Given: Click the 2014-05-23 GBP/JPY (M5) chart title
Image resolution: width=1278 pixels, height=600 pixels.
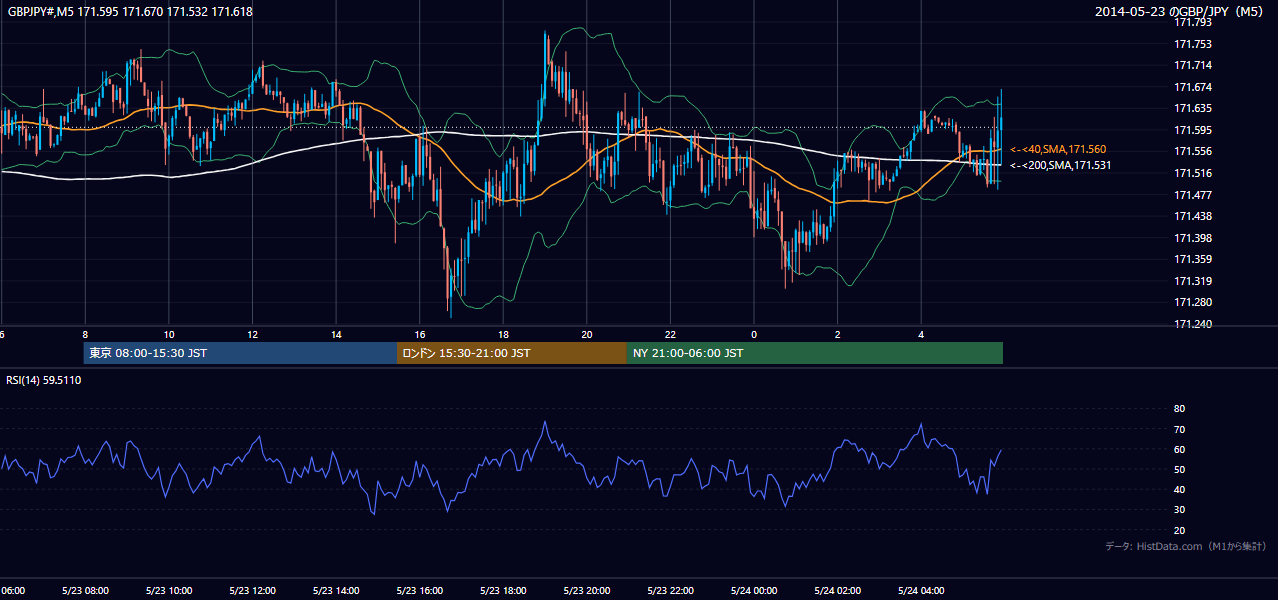Looking at the screenshot, I should tap(1180, 12).
